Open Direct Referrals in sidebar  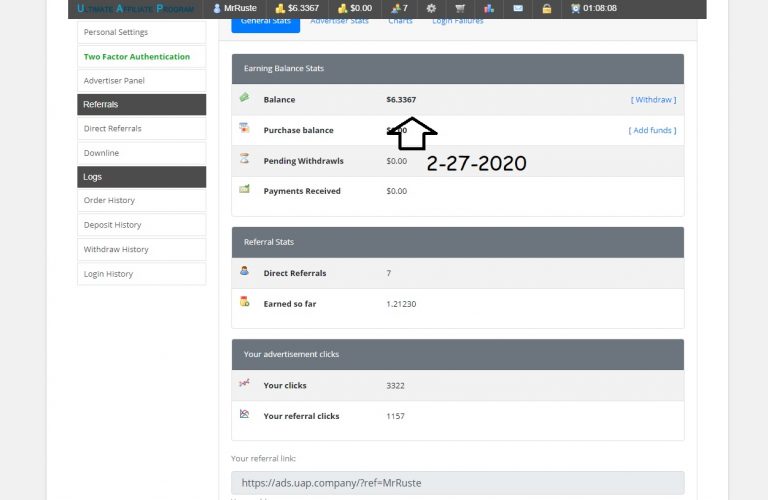(142, 129)
